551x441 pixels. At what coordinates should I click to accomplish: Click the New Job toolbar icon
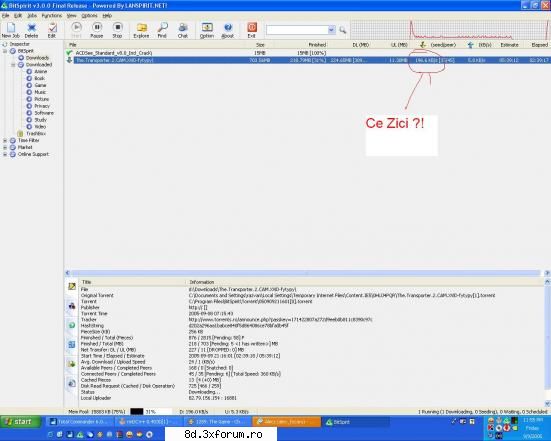pos(11,30)
